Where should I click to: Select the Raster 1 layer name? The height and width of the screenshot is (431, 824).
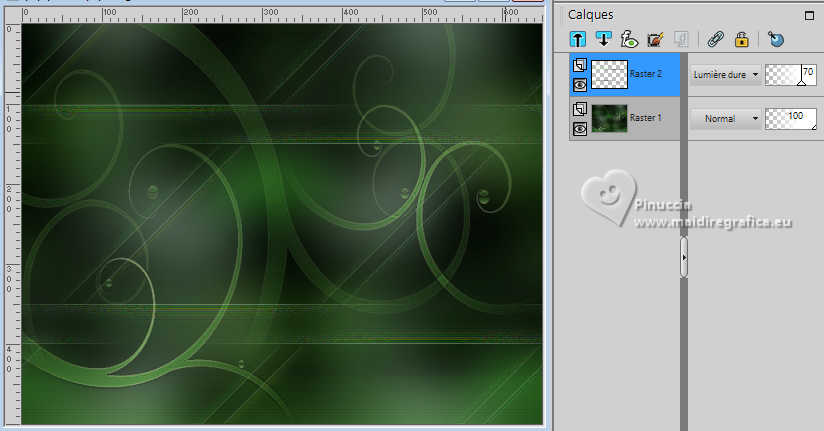[646, 118]
